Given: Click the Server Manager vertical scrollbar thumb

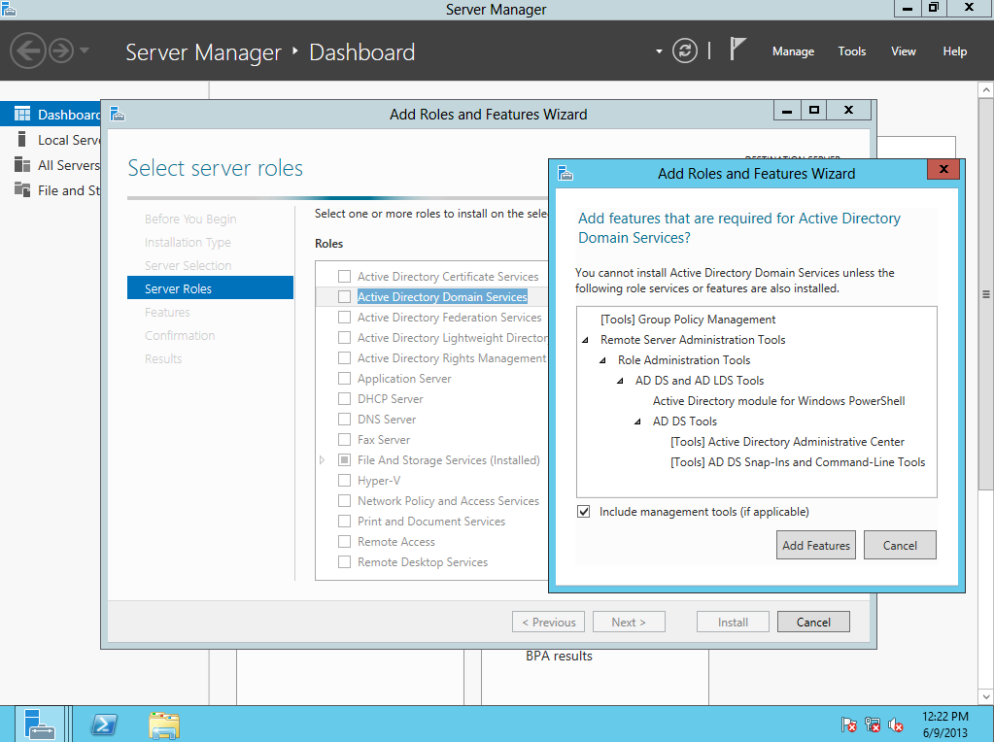Looking at the screenshot, I should 986,294.
